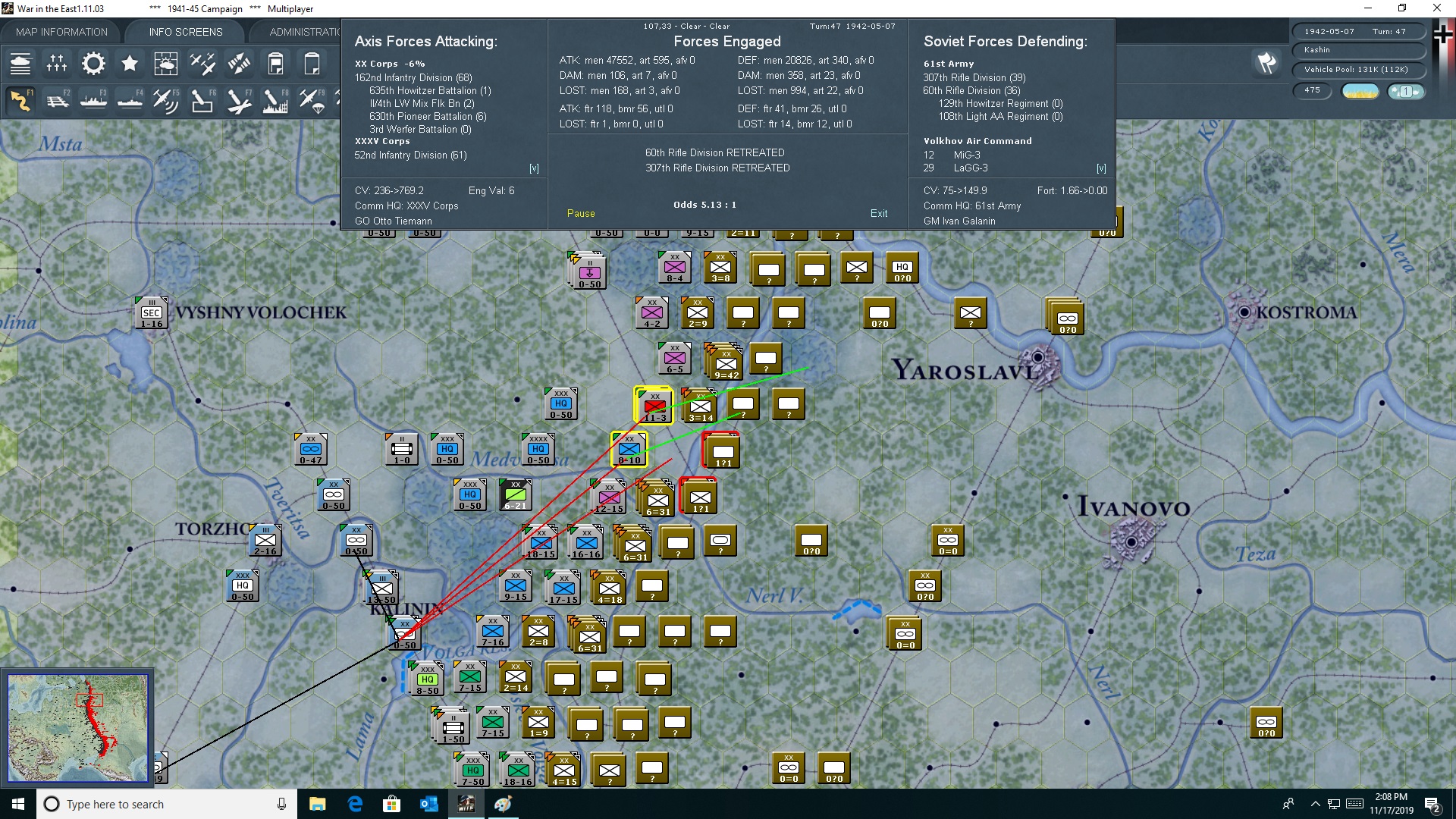Click Exit in the combat report
The width and height of the screenshot is (1456, 819).
coord(879,214)
